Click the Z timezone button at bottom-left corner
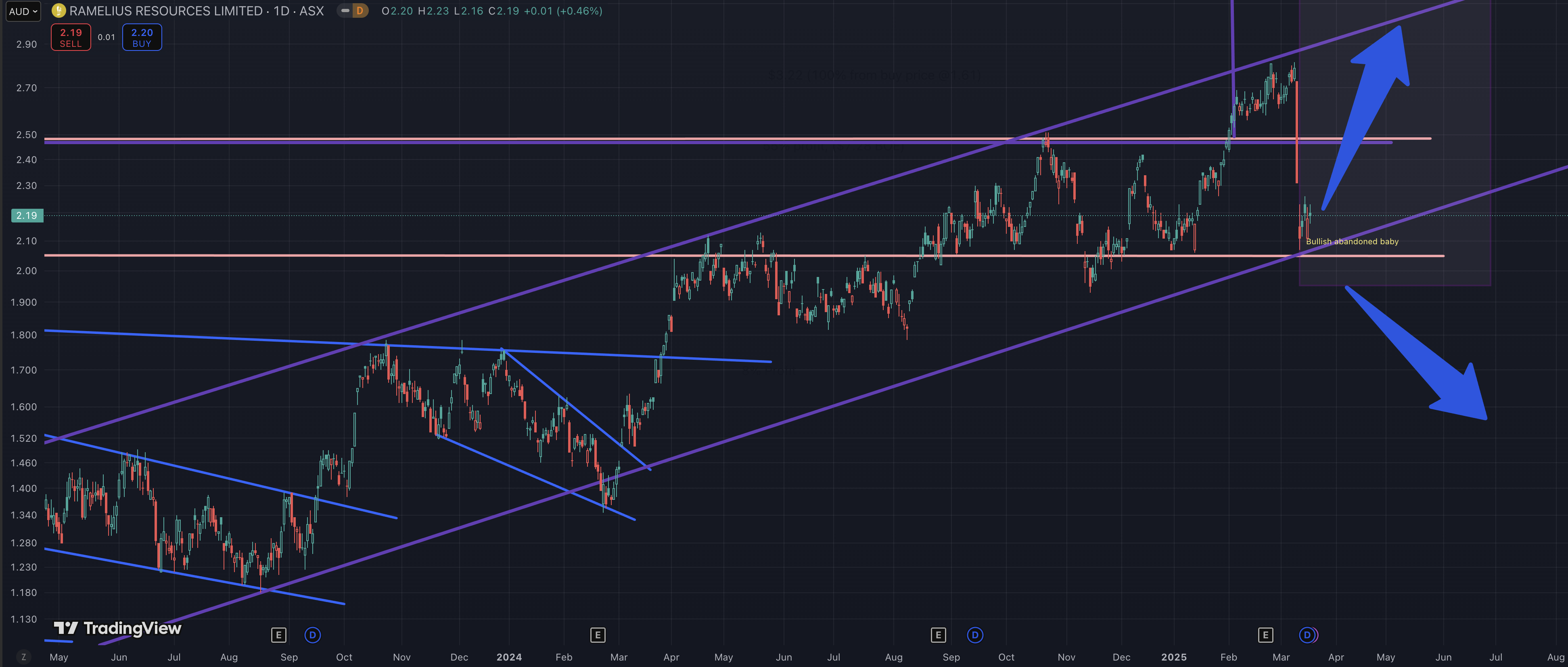 click(24, 657)
